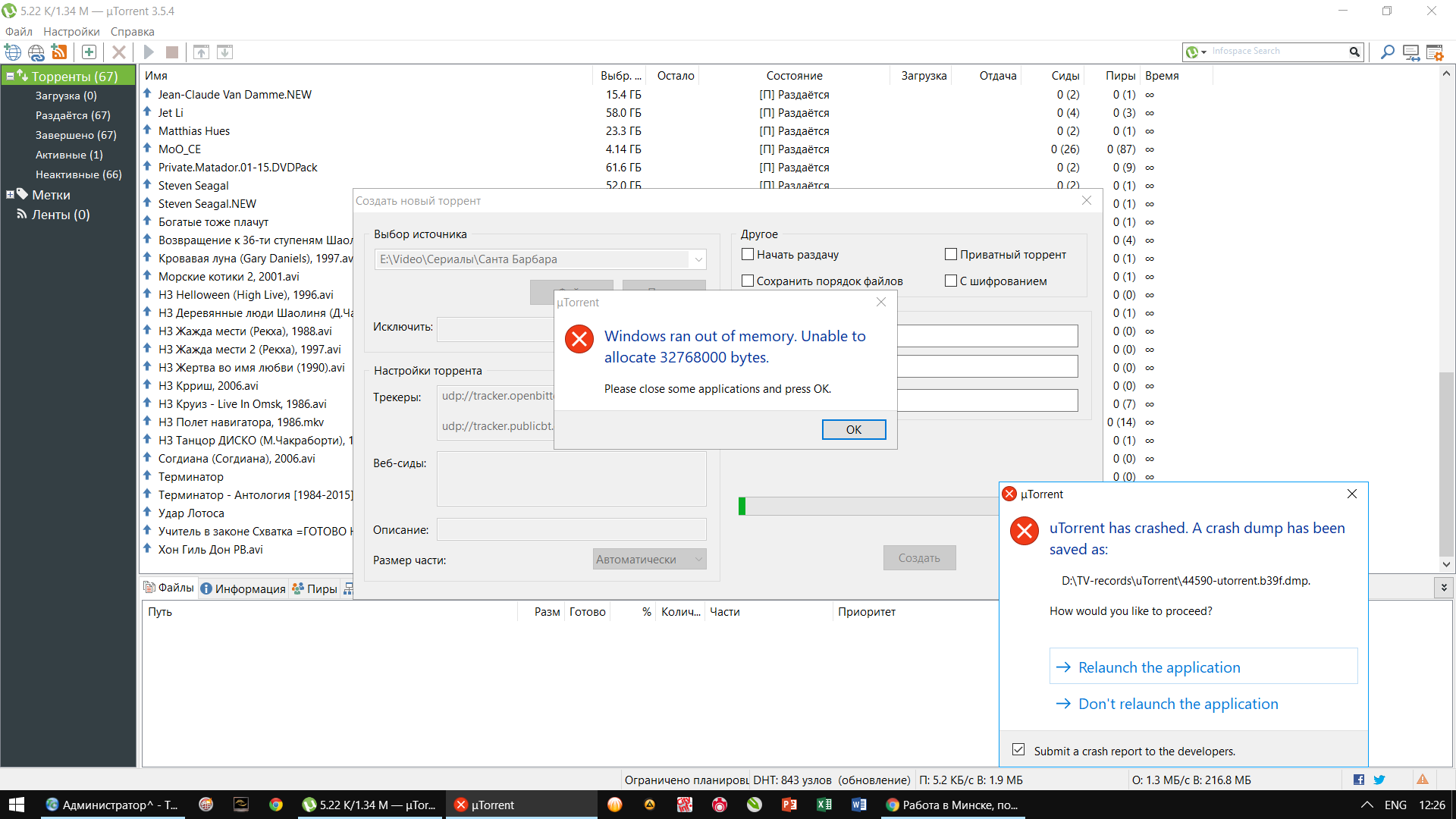Click Add RSS Feed toolbar icon
The width and height of the screenshot is (1456, 819).
(59, 52)
